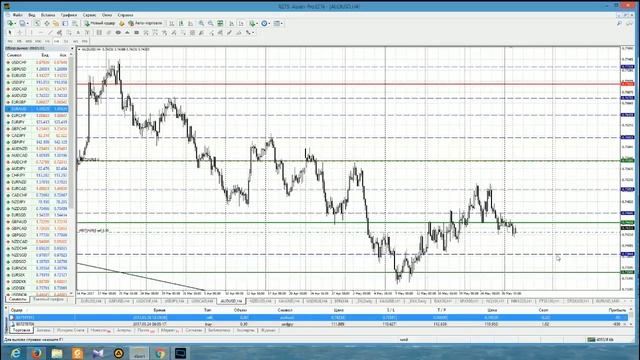Open the Navigator folder icon
640x360 pixels.
pos(56,23)
